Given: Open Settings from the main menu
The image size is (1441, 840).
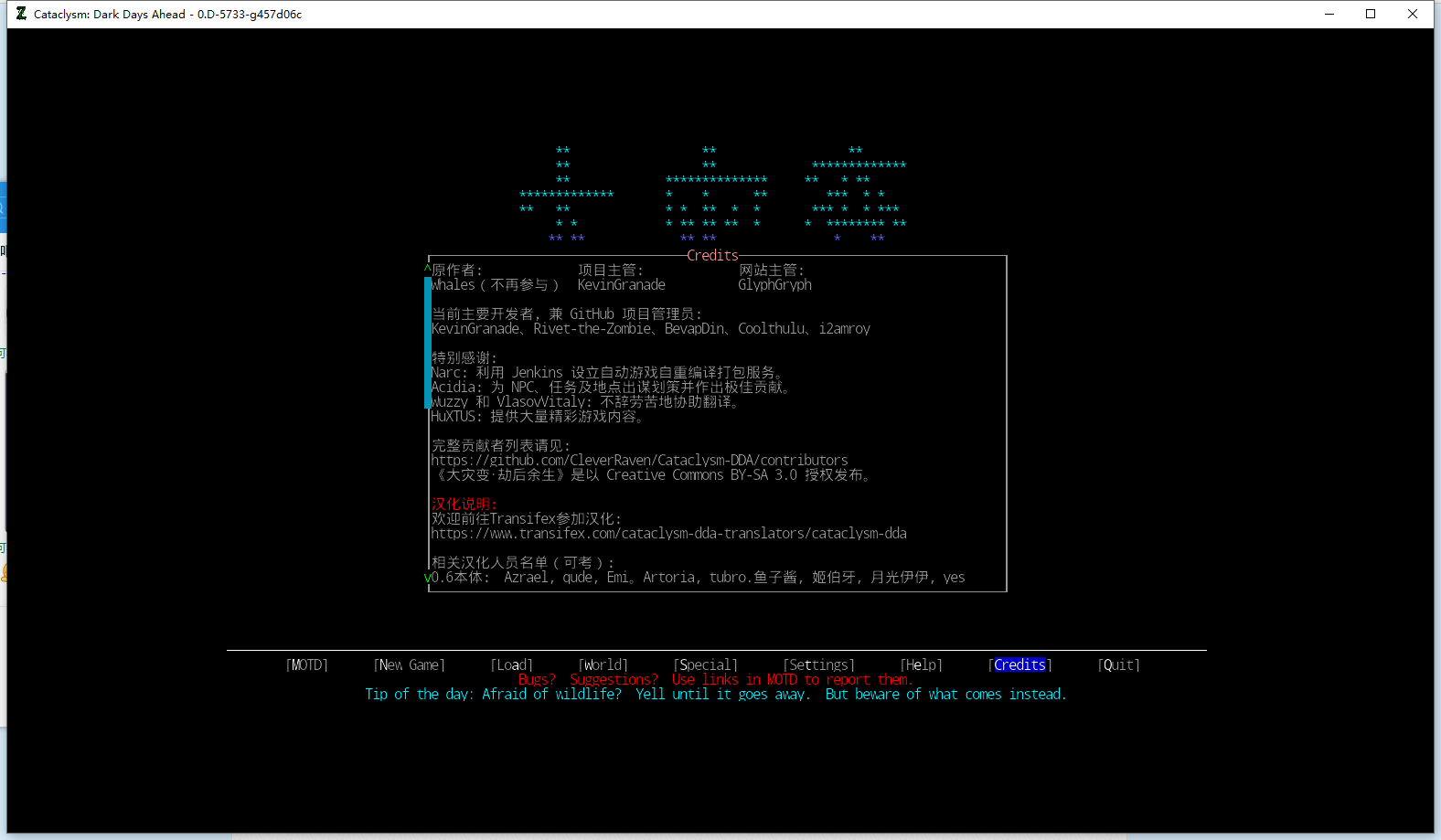Looking at the screenshot, I should click(819, 665).
